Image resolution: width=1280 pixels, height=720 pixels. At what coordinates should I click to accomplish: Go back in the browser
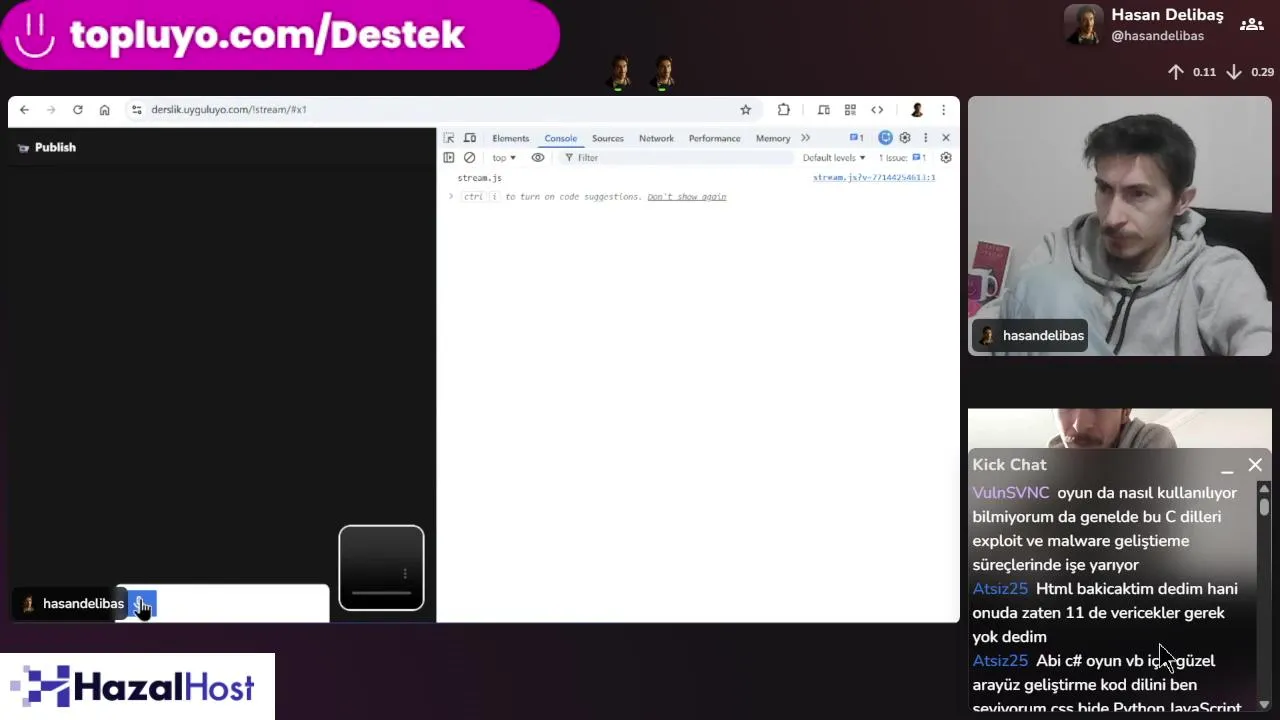pos(24,110)
